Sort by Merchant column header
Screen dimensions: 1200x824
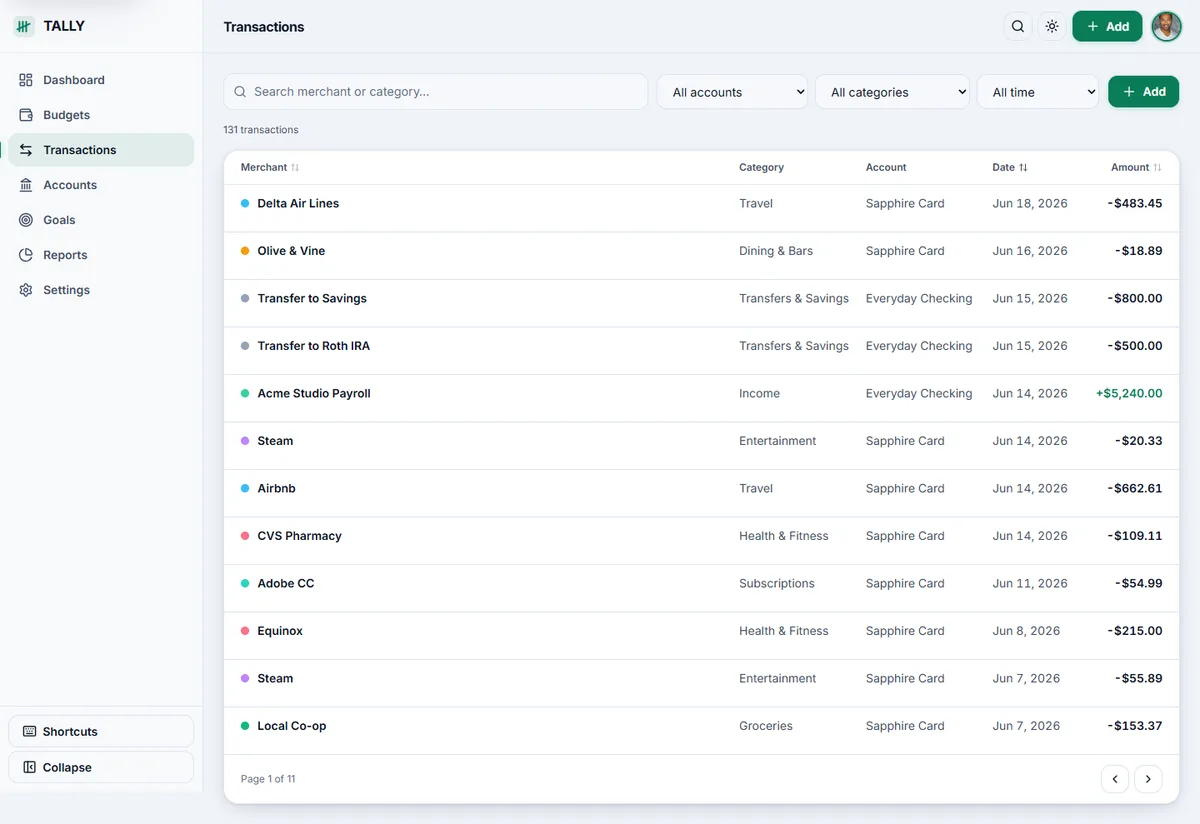click(x=270, y=168)
